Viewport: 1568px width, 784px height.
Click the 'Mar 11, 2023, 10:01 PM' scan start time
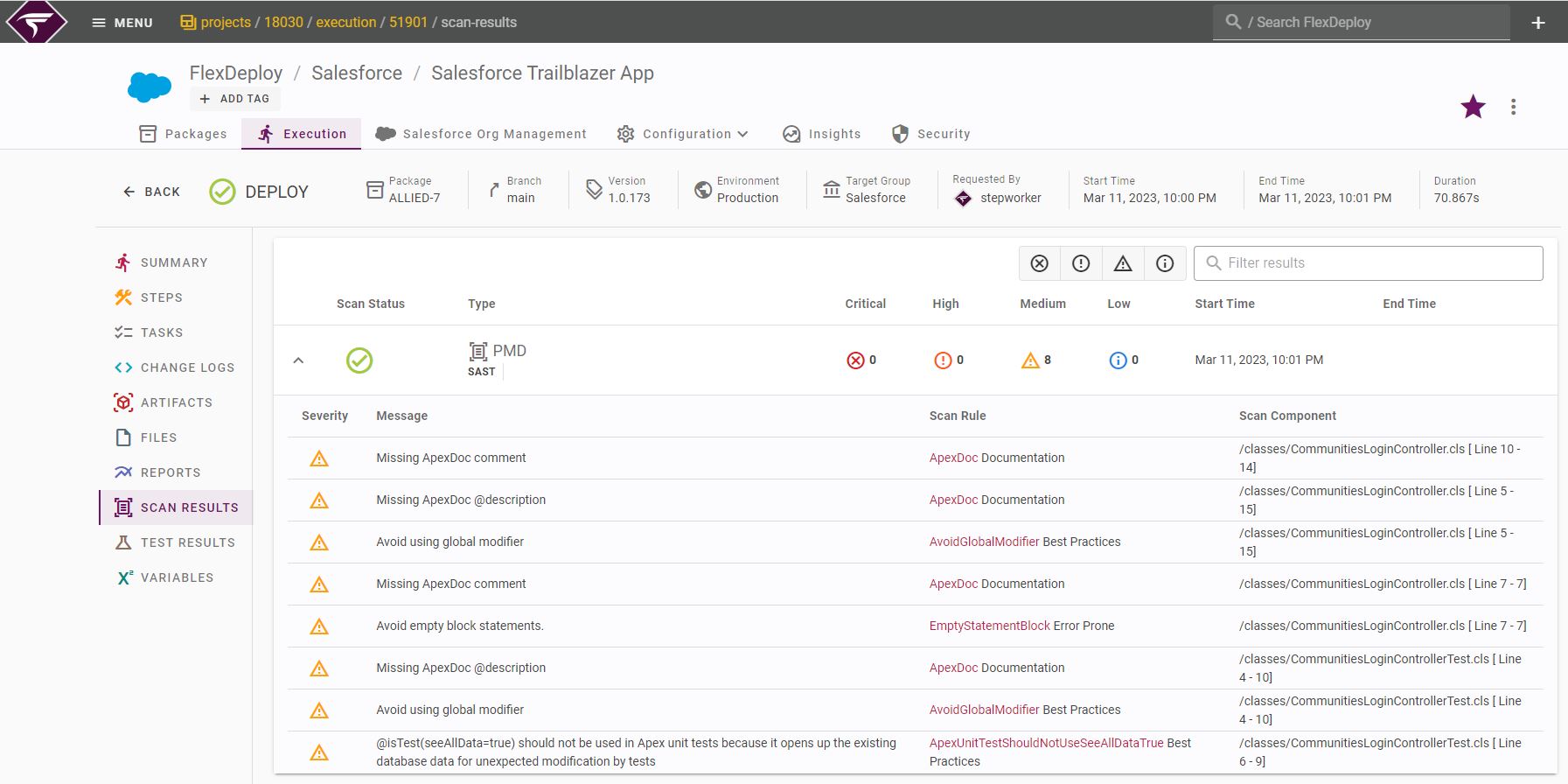(1259, 360)
